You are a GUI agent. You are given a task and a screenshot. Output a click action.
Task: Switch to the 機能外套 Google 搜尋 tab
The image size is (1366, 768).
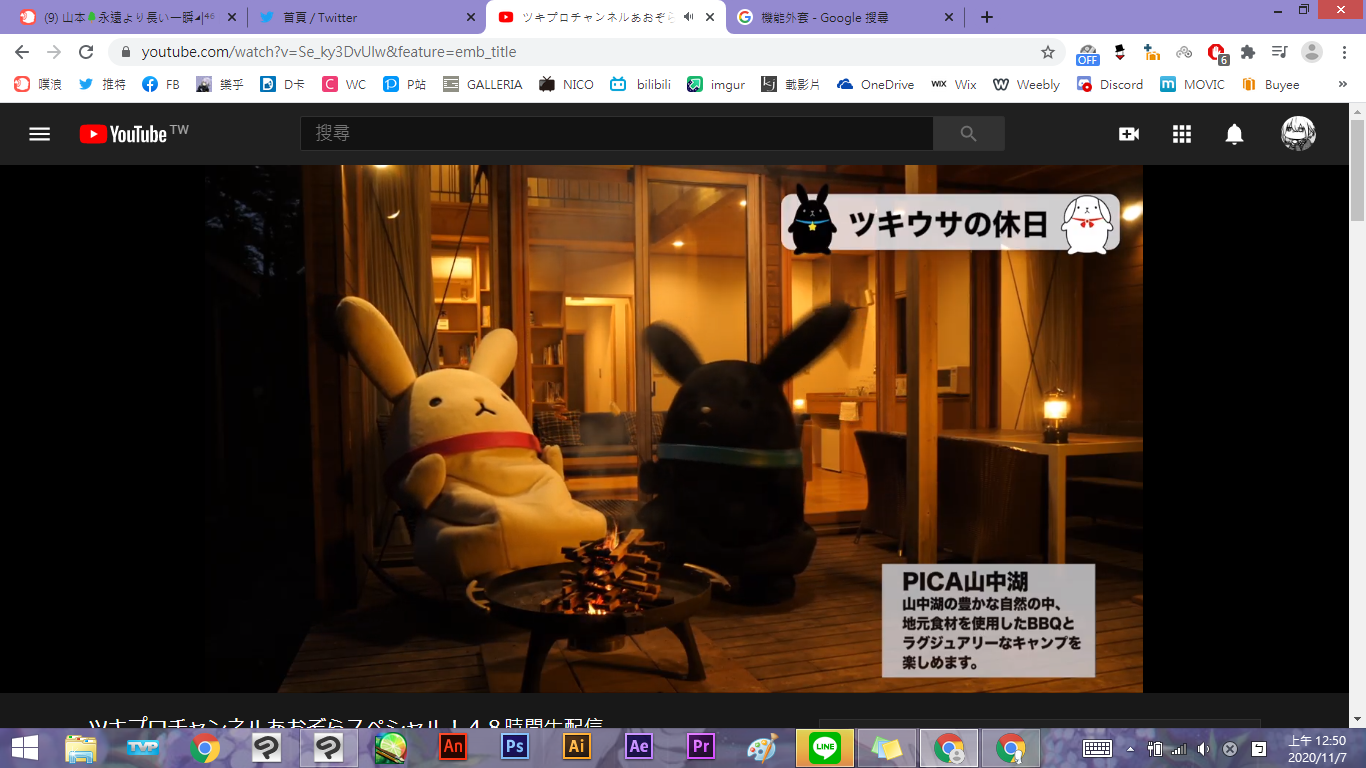[845, 17]
